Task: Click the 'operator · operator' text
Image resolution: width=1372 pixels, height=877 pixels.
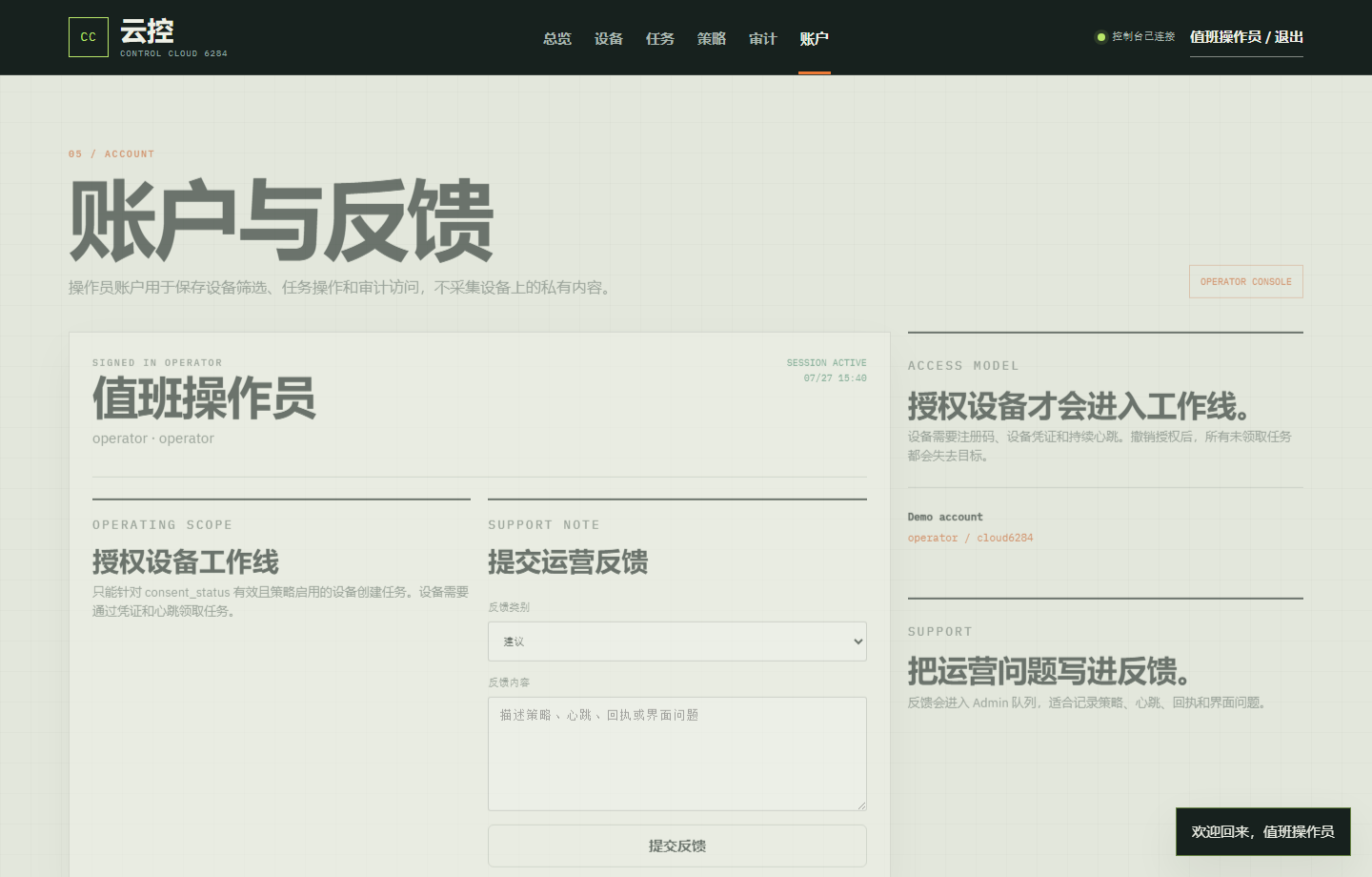Action: [x=153, y=438]
